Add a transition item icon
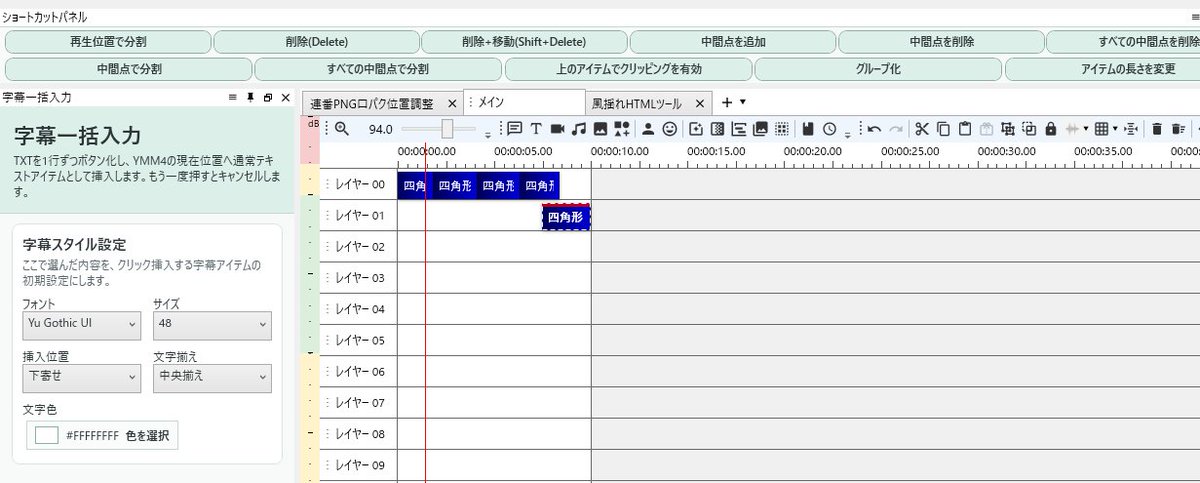 [718, 129]
